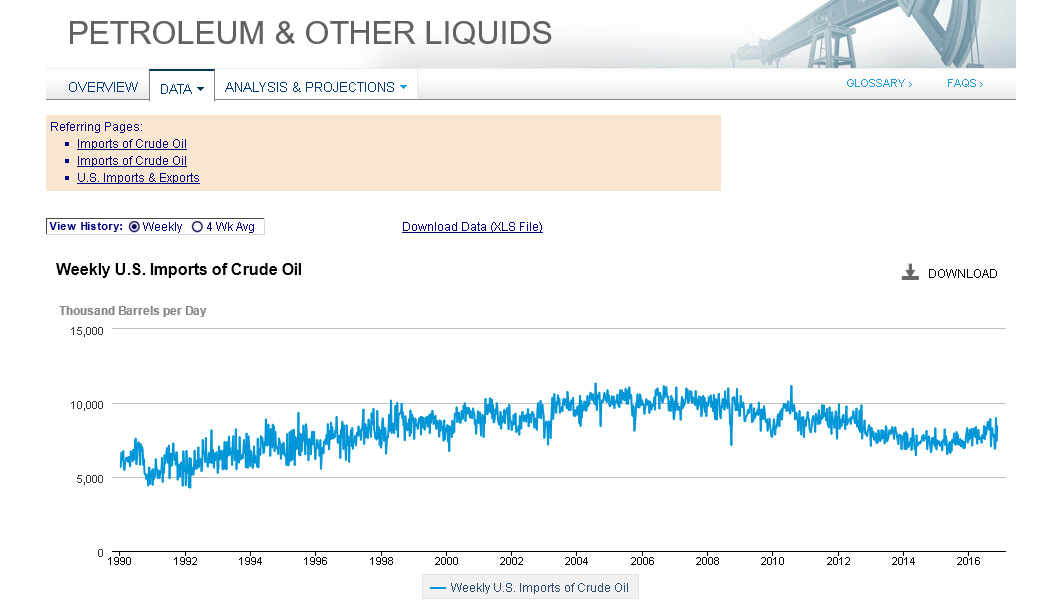Click the PETROLEUM & OTHER LIQUIDS heading
The height and width of the screenshot is (603, 1042).
310,33
